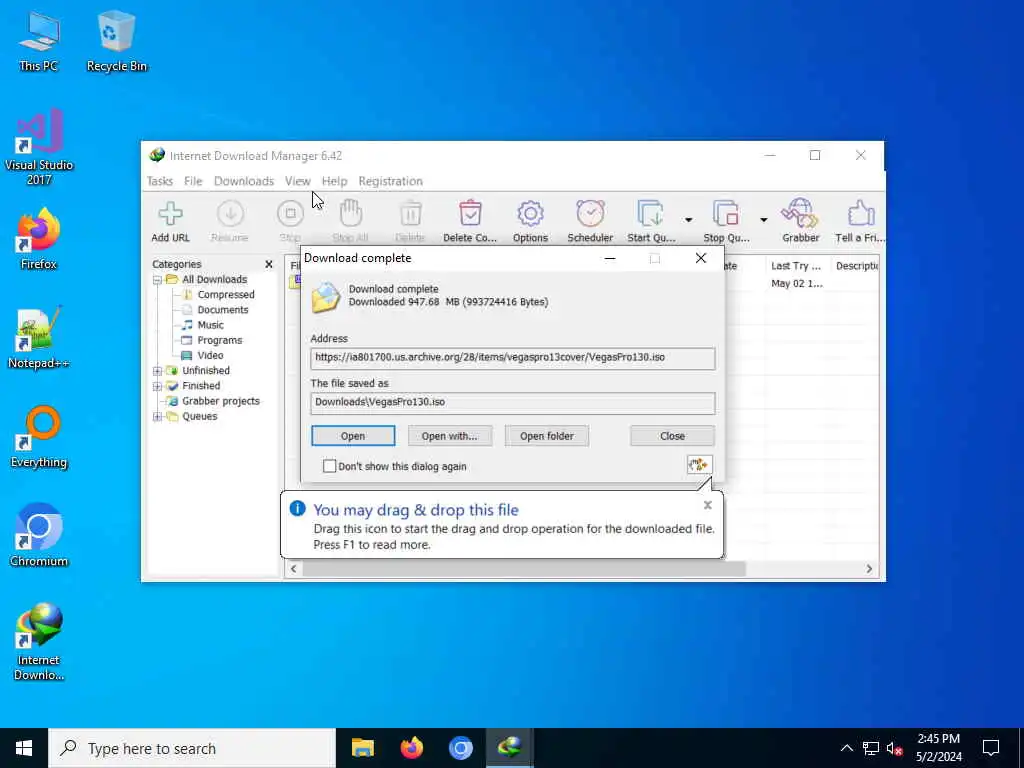Viewport: 1024px width, 768px height.
Task: Select the Notepad++ desktop shortcut
Action: coord(39,338)
